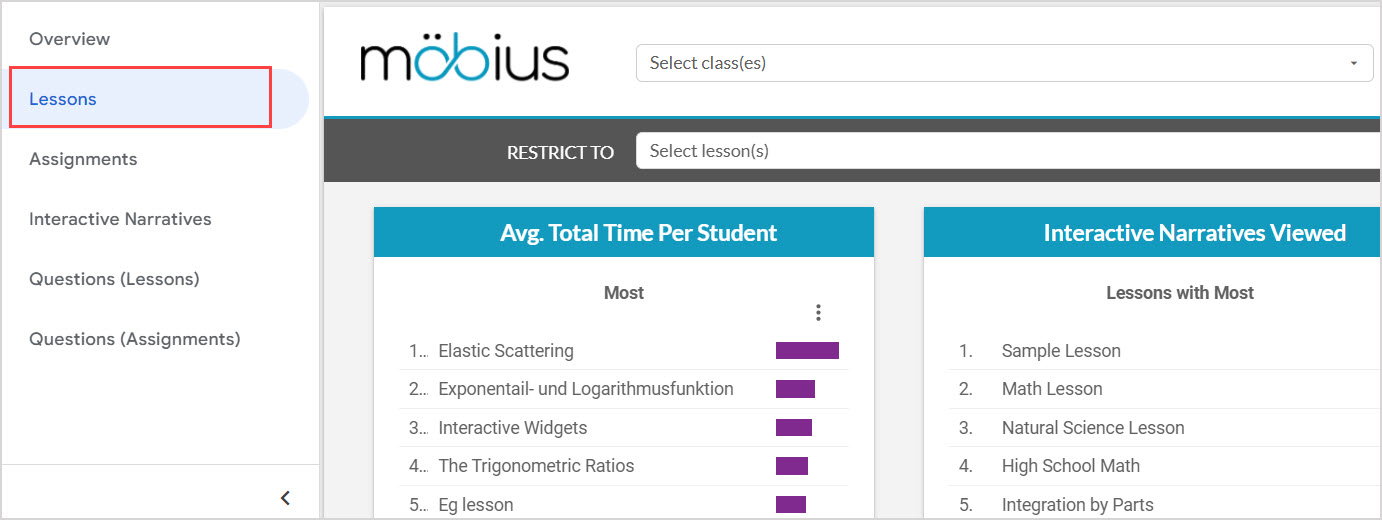
Task: Open the Select lesson(s) dropdown
Action: [x=1008, y=151]
